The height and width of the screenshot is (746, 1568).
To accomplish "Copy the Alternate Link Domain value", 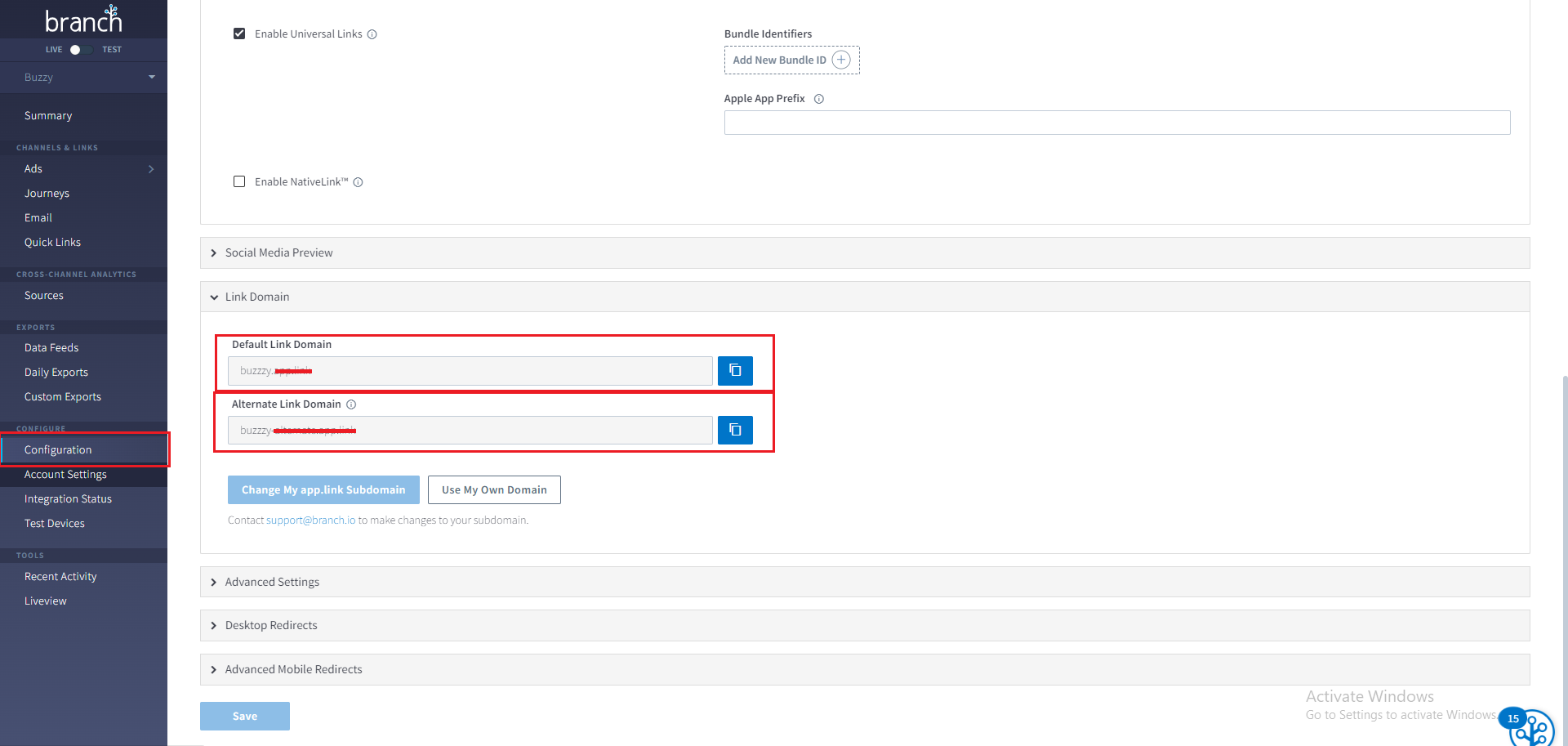I will pos(735,430).
